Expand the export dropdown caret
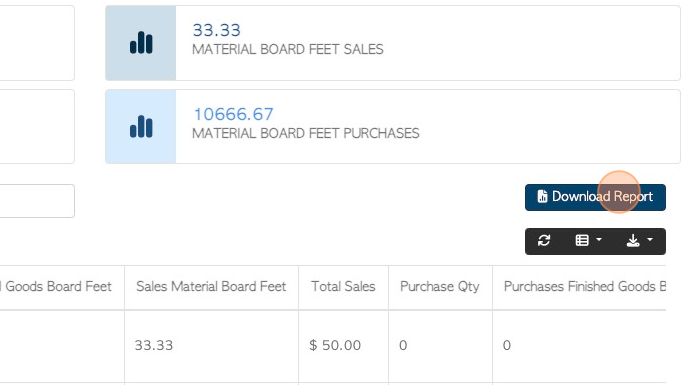689x385 pixels. coord(650,240)
